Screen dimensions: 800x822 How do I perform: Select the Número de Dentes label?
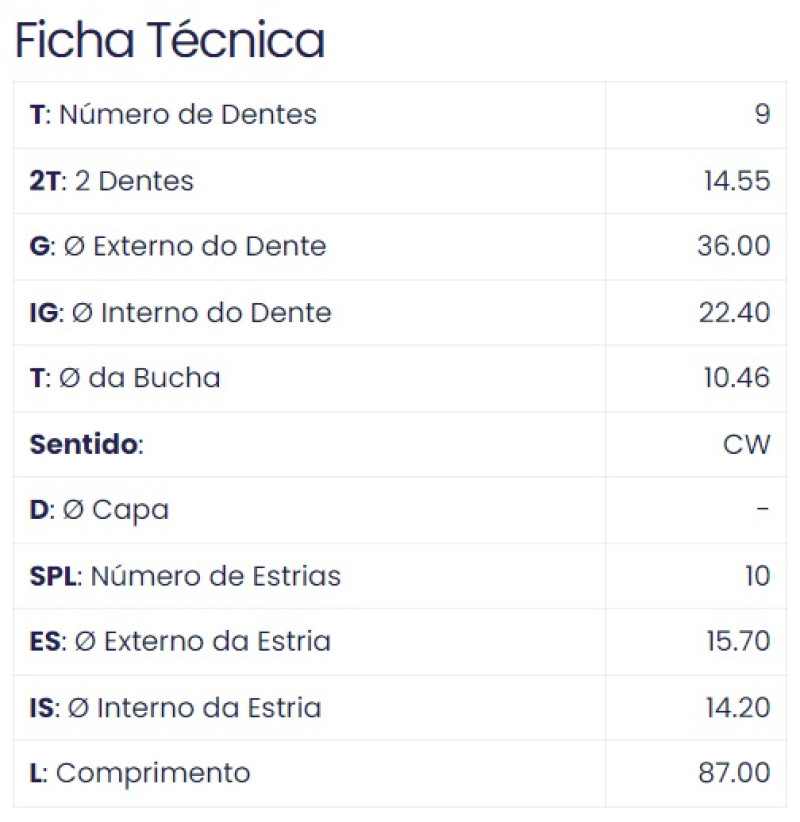pos(173,115)
